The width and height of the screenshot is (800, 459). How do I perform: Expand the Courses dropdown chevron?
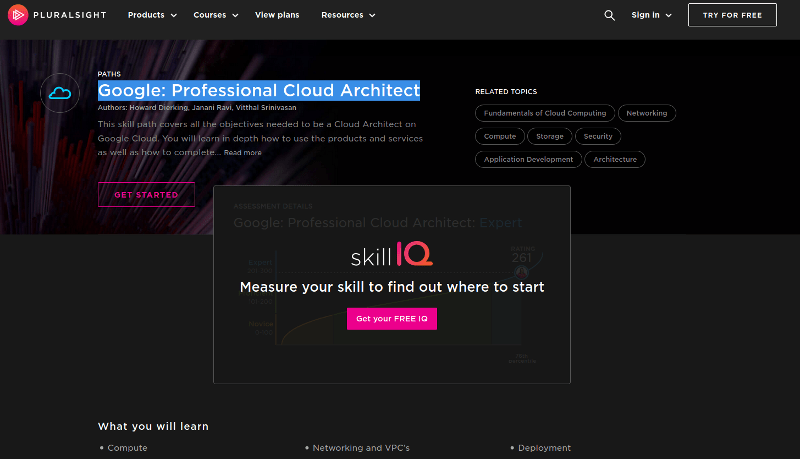(235, 15)
